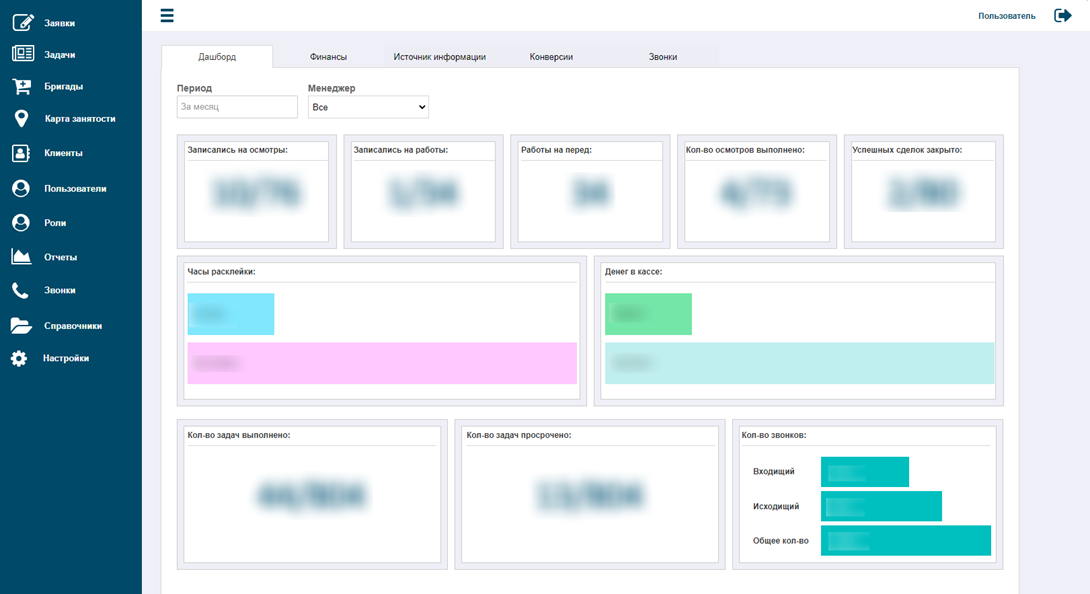Click the Исходящий label
The image size is (1090, 594).
click(x=776, y=506)
